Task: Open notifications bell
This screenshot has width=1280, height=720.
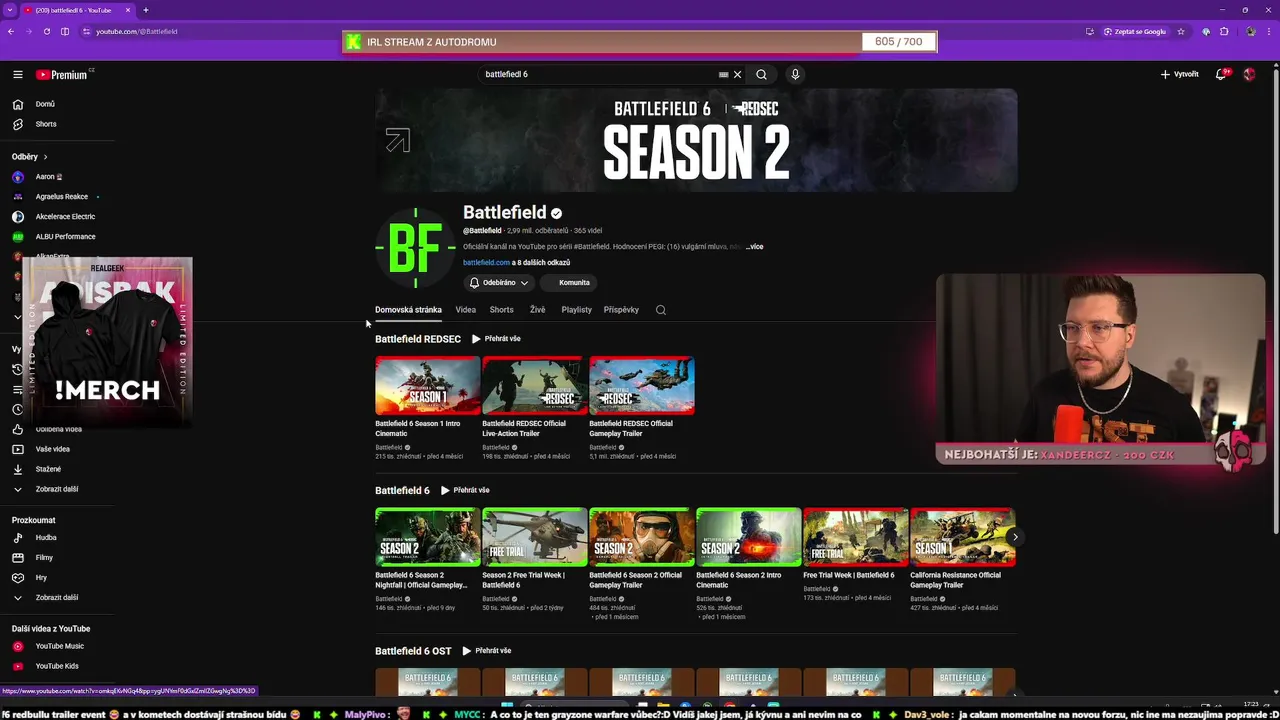Action: tap(1221, 74)
